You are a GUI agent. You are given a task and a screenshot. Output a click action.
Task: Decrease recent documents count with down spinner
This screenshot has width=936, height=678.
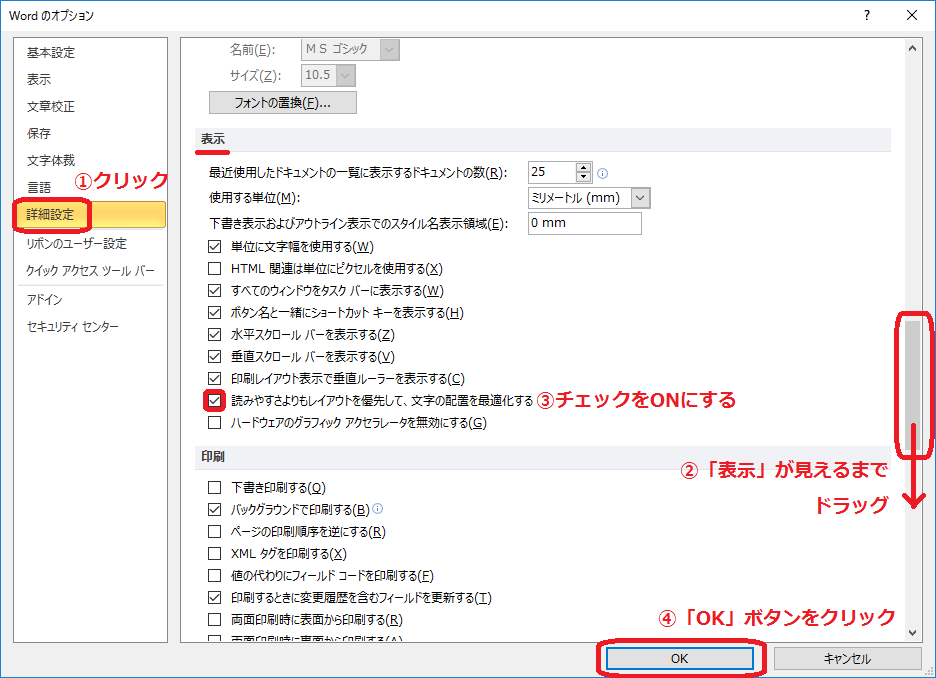point(584,177)
